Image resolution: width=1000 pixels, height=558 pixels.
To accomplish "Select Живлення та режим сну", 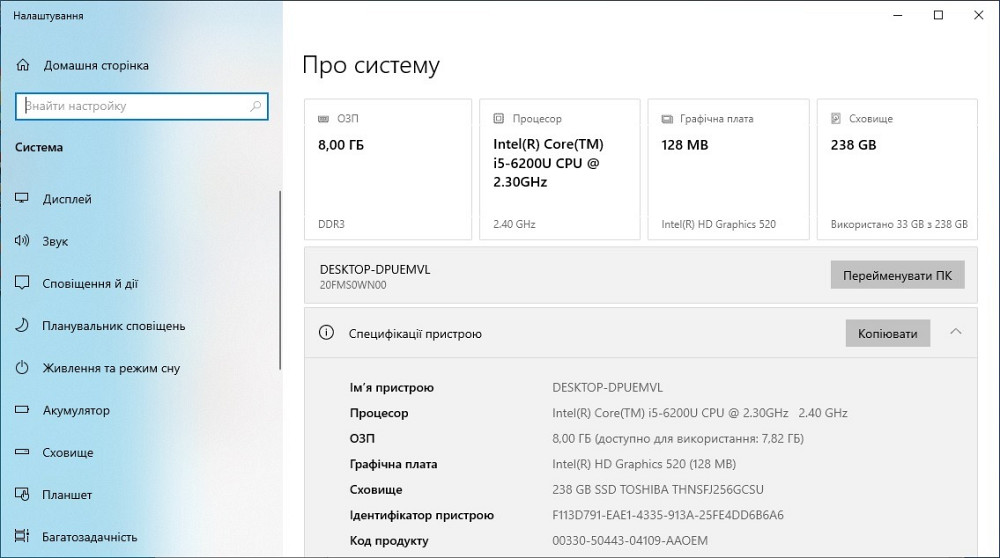I will click(x=111, y=368).
